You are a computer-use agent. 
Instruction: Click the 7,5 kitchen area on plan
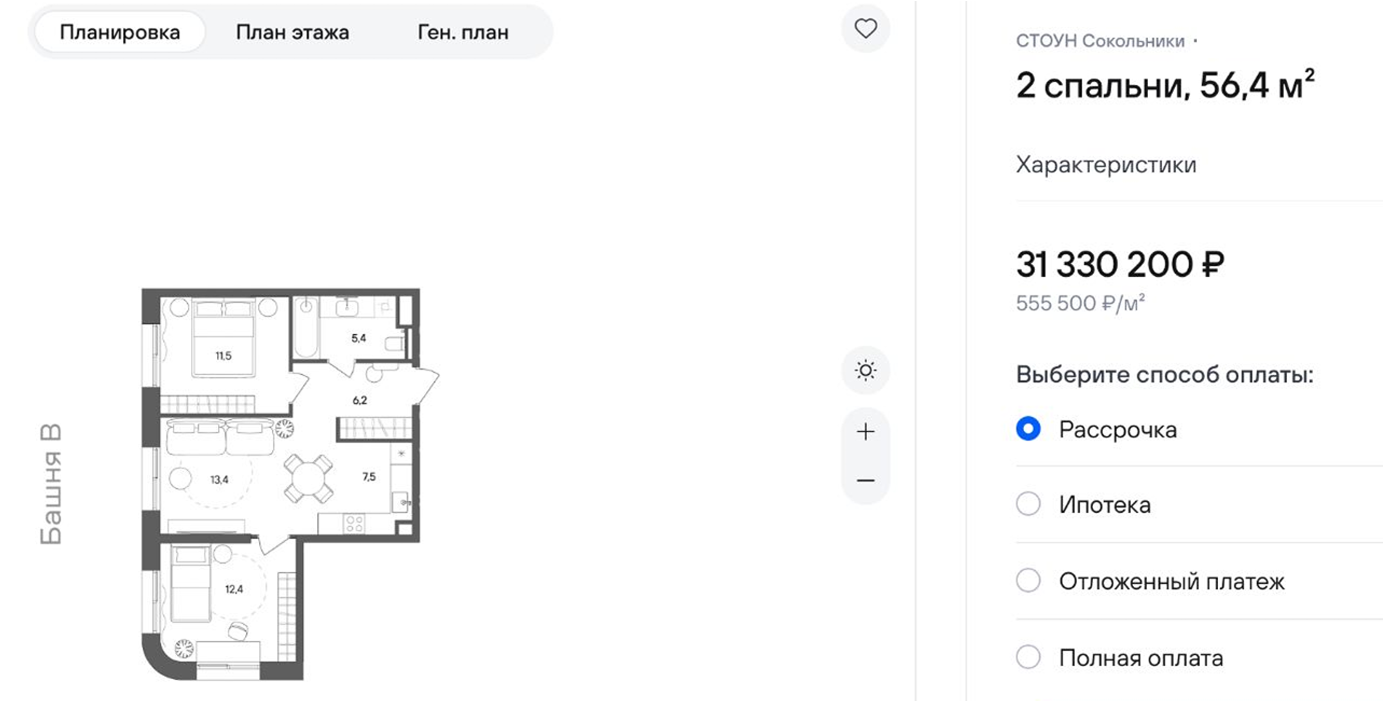click(369, 477)
